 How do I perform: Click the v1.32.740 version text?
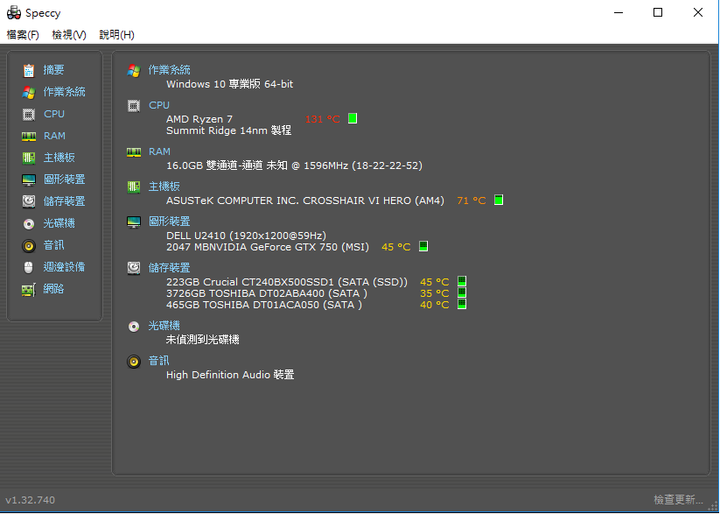pos(30,500)
